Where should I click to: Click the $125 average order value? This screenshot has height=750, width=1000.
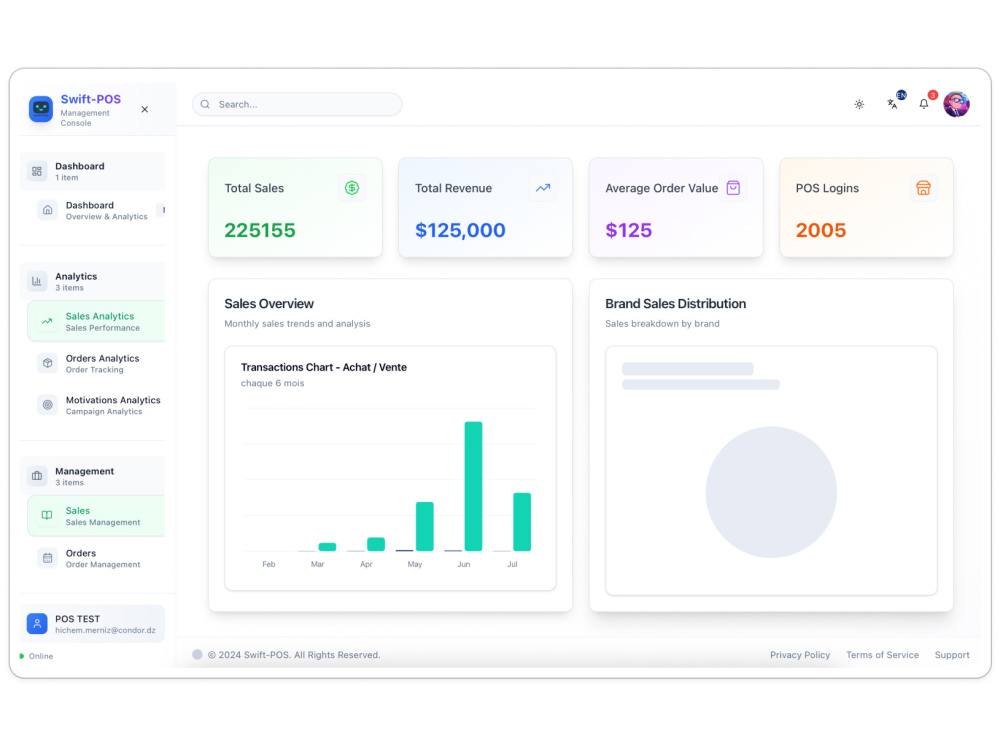(629, 230)
